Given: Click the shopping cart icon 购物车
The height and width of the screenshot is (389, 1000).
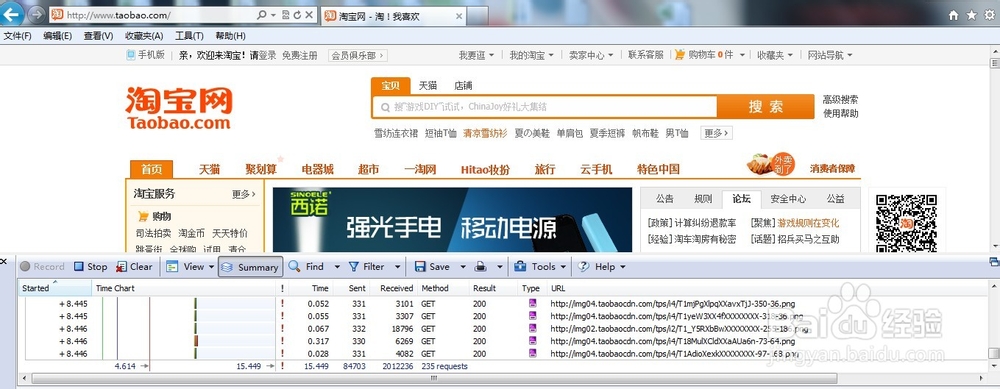Looking at the screenshot, I should [680, 55].
